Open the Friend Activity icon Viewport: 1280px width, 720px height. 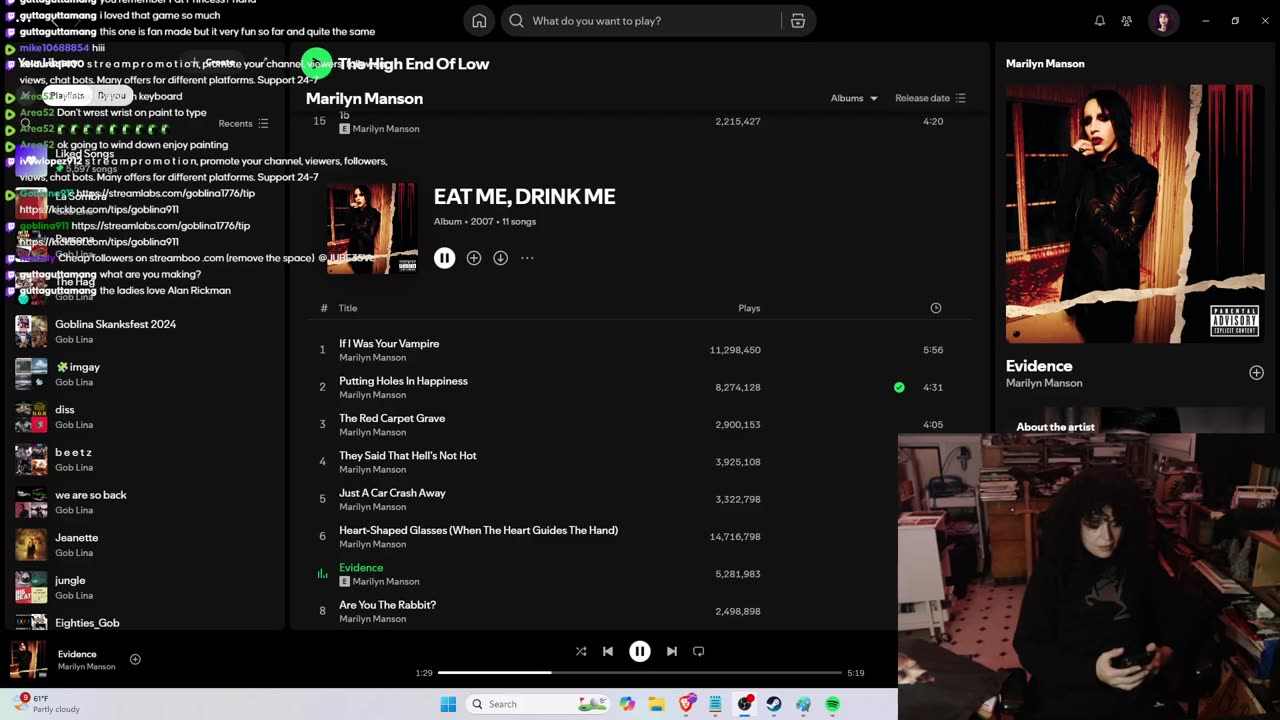click(1127, 20)
